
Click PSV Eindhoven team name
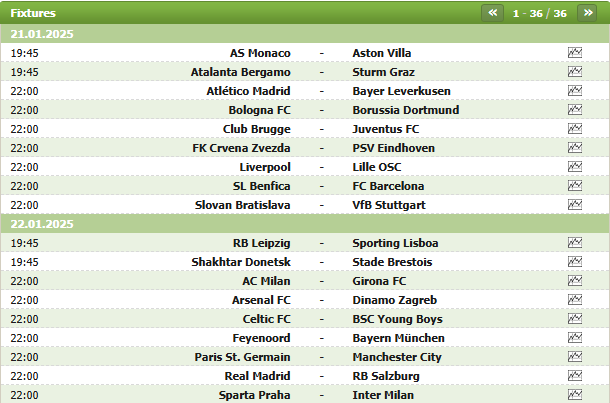coord(393,148)
